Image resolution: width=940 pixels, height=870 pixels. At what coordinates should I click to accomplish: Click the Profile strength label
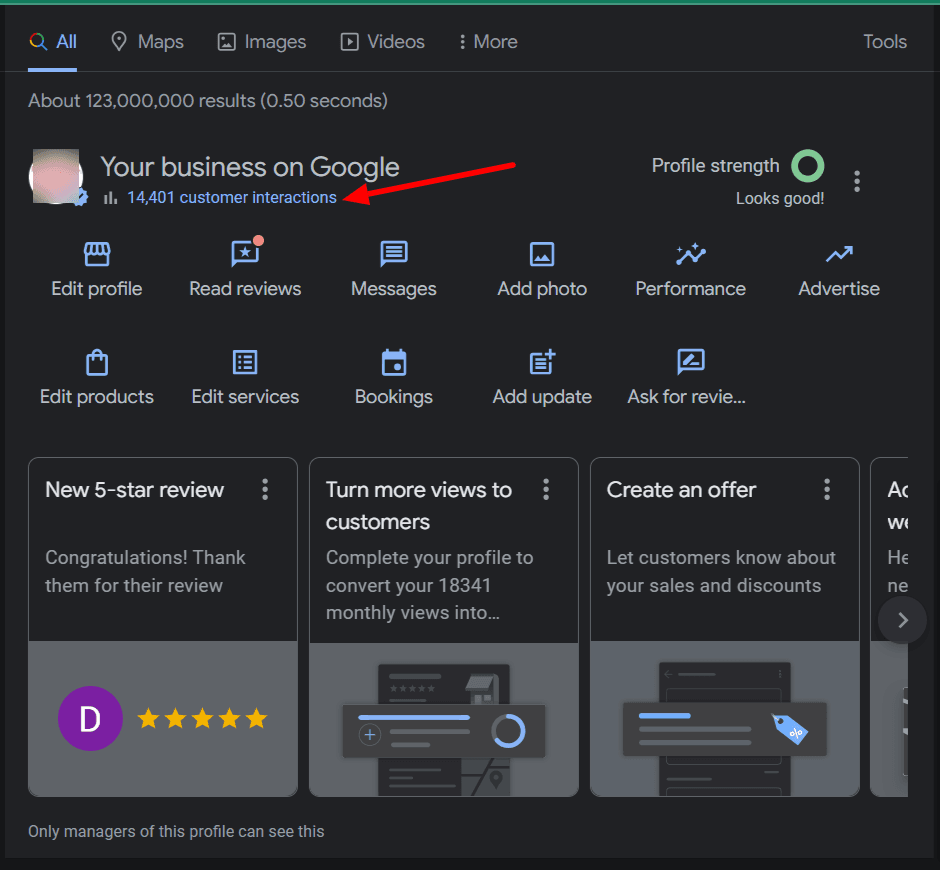pos(715,165)
